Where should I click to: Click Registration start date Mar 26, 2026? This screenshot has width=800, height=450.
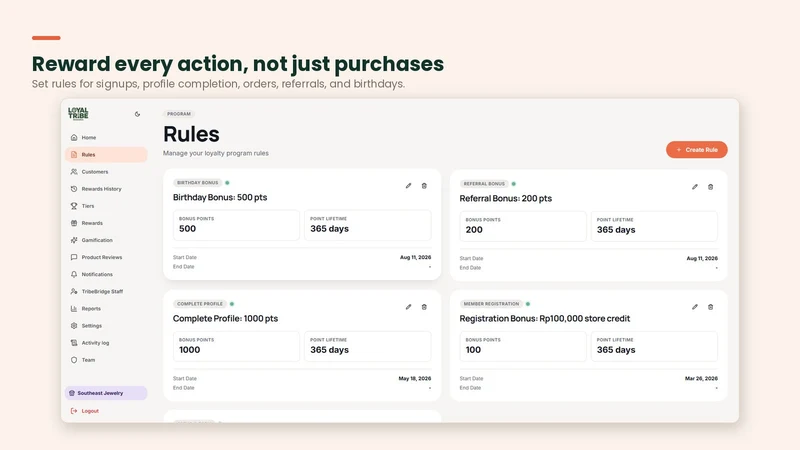point(701,379)
